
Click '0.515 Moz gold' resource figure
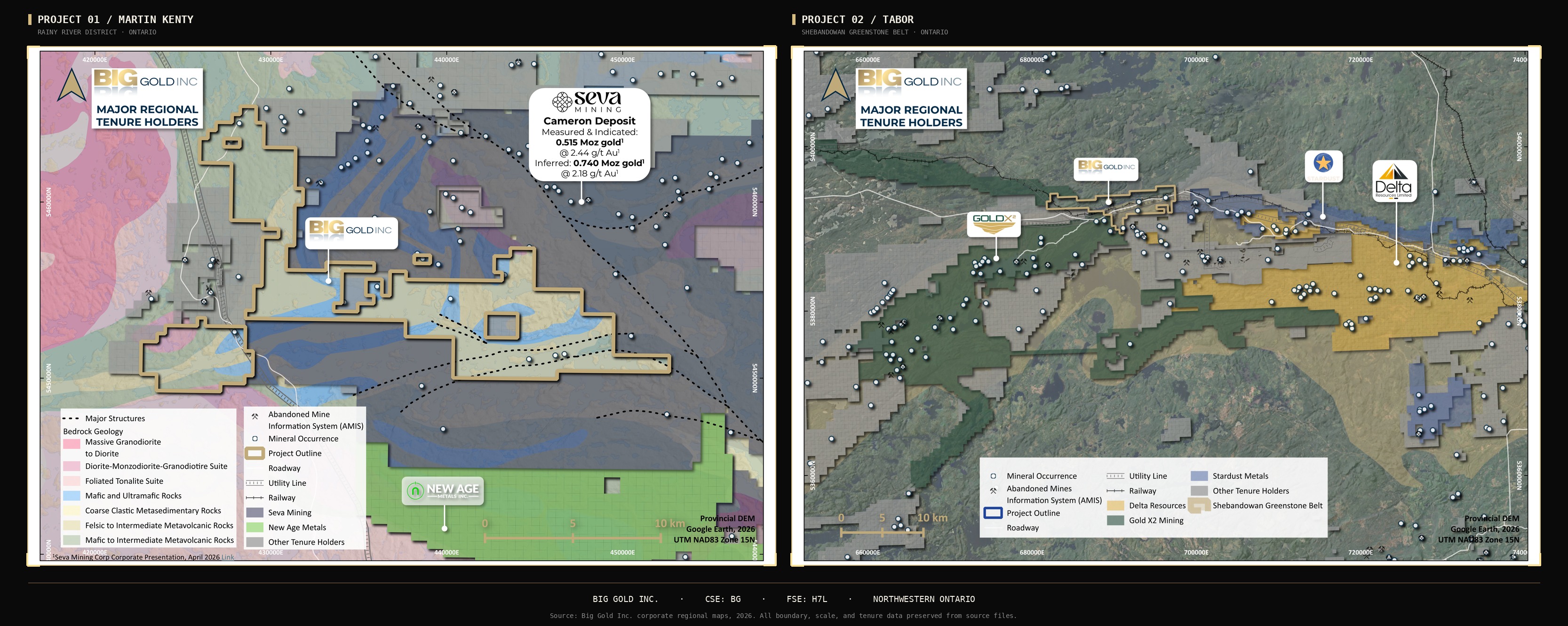coord(589,143)
